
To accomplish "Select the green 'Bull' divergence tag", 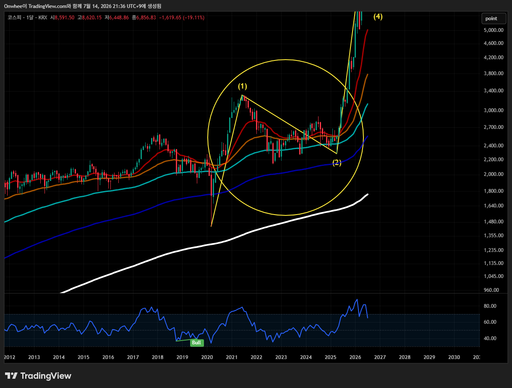I will pos(197,343).
